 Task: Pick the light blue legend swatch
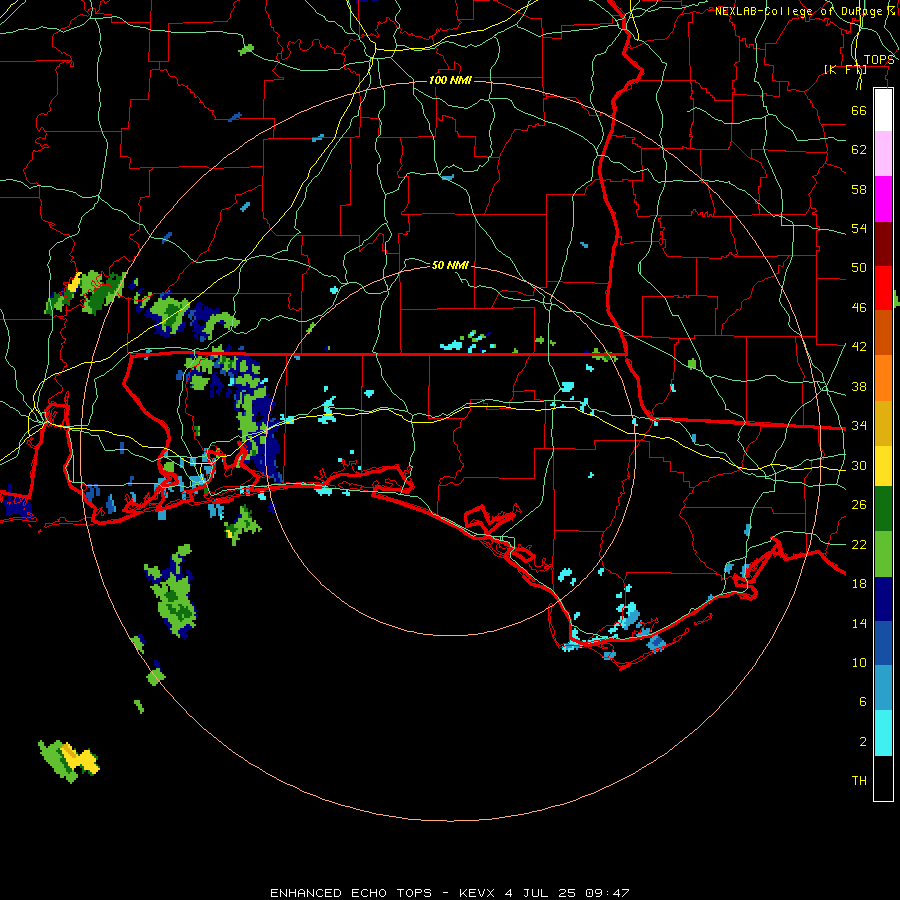(883, 688)
